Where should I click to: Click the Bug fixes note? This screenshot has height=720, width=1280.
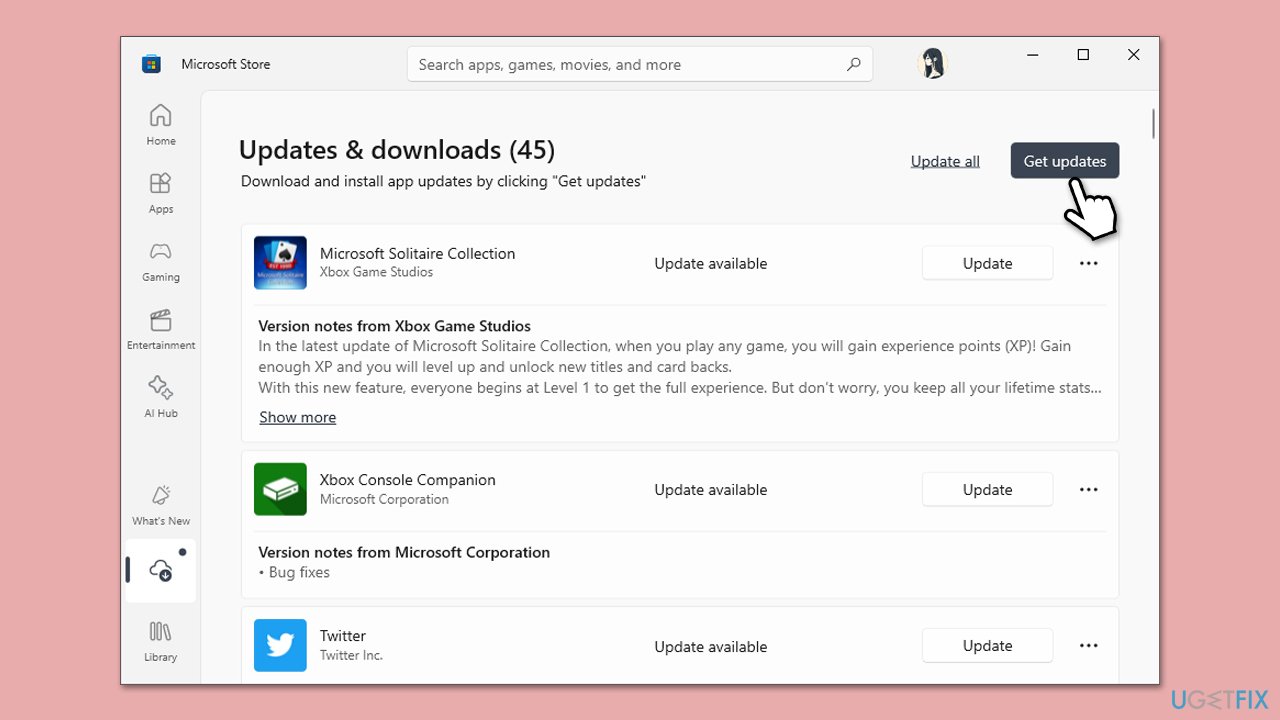click(x=294, y=572)
